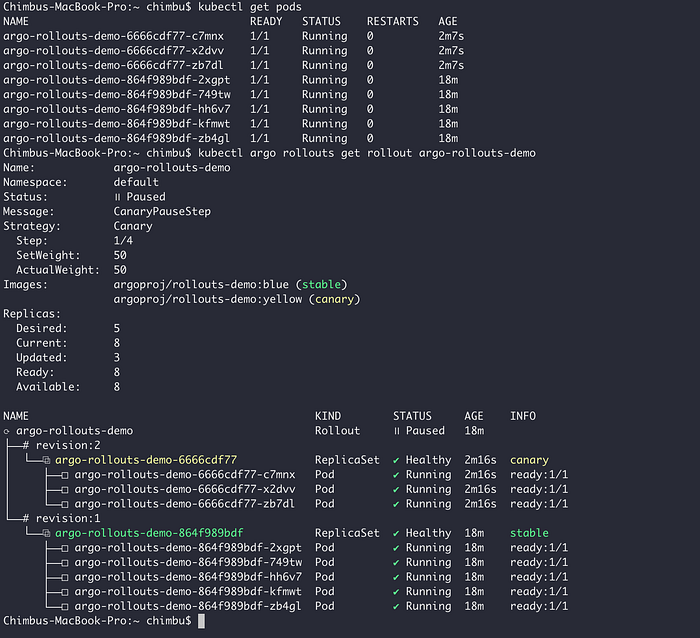Click the green checkmark next to canary Healthy
Viewport: 700px width, 638px height.
tap(396, 460)
